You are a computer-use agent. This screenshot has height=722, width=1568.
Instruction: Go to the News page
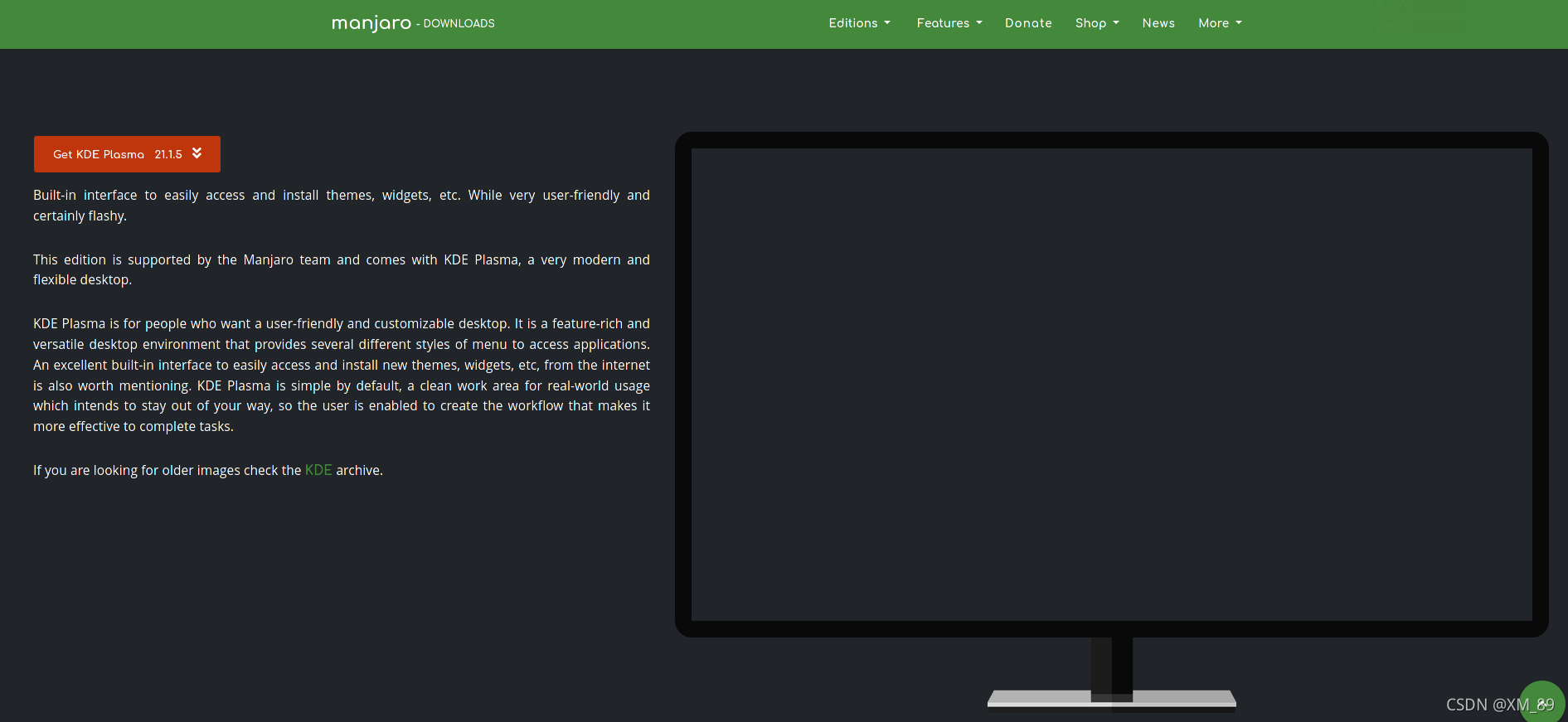point(1158,23)
